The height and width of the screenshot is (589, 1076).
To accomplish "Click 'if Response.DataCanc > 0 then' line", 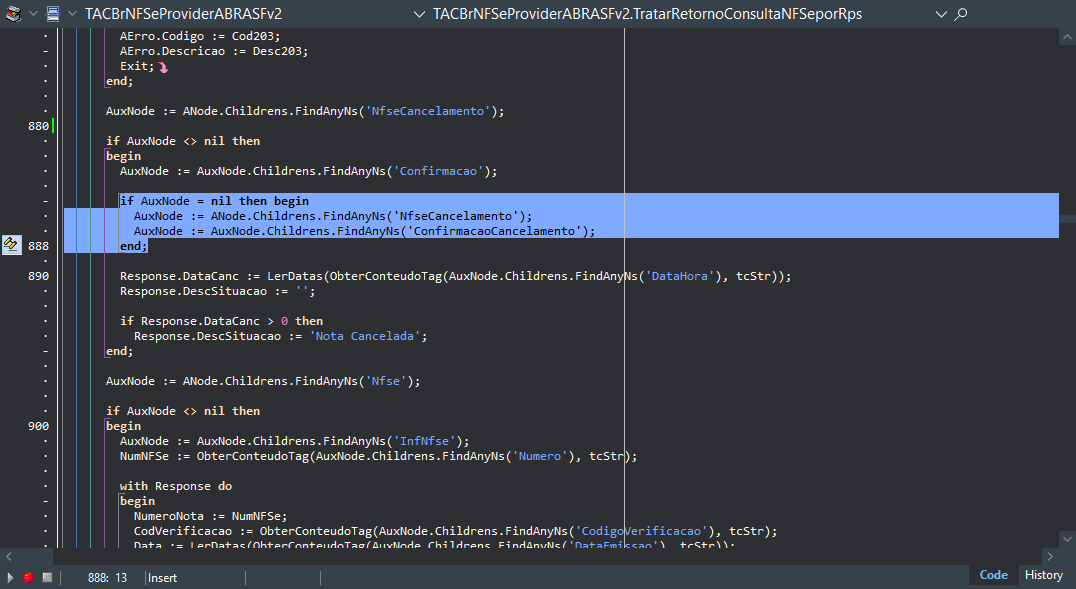I will coord(221,321).
